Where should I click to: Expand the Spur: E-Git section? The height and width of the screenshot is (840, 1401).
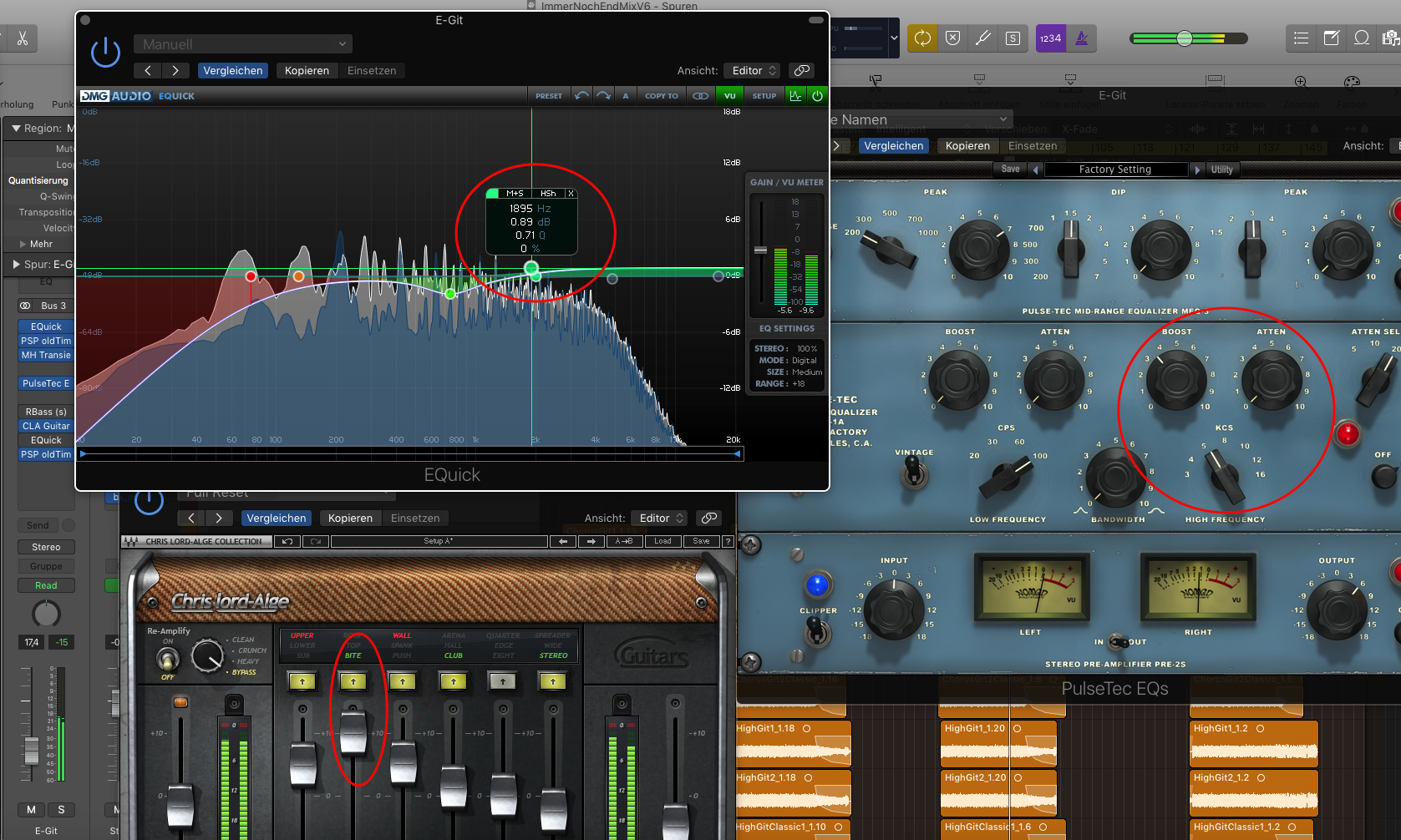16,264
